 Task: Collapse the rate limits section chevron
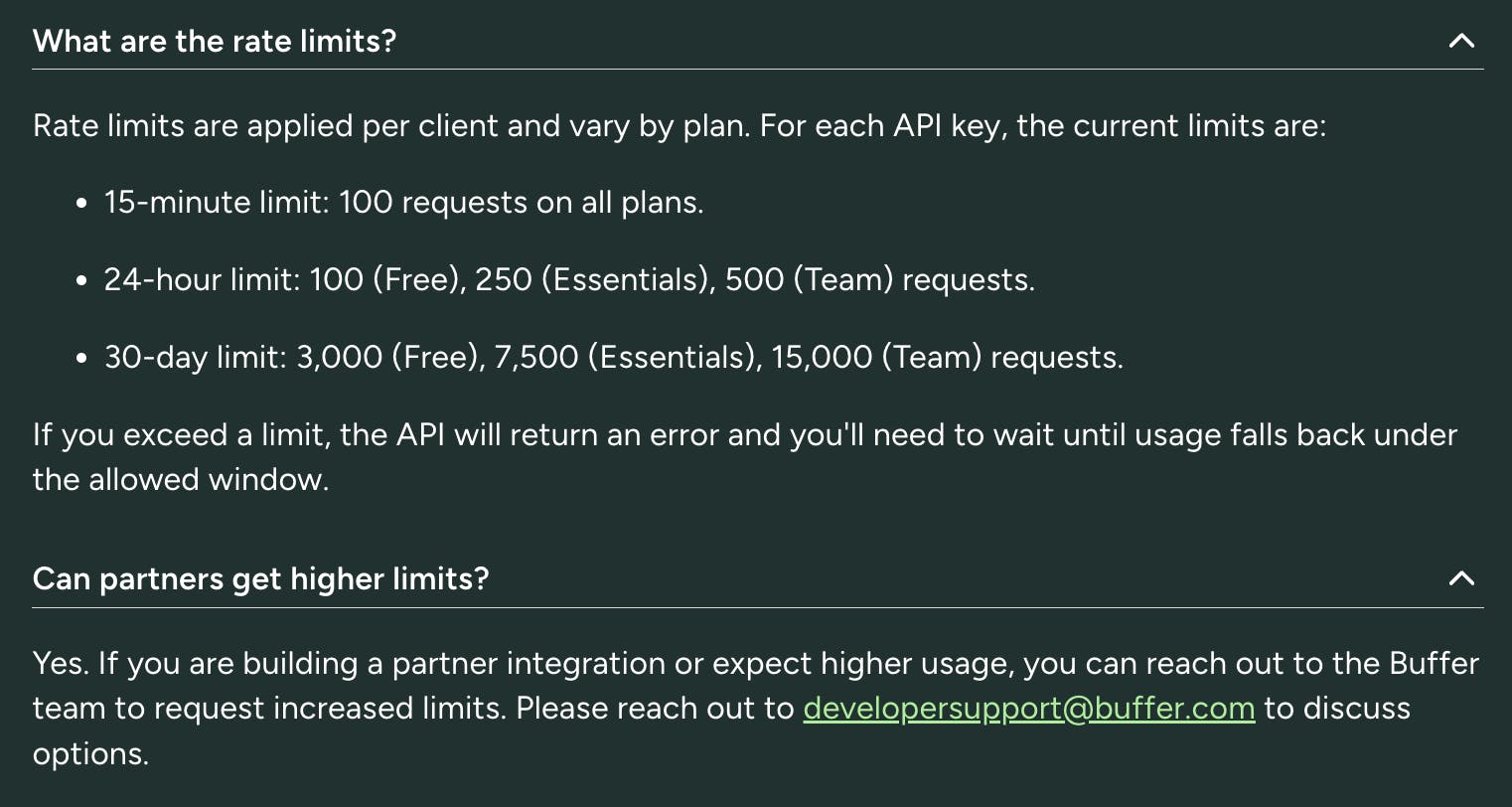(1461, 41)
